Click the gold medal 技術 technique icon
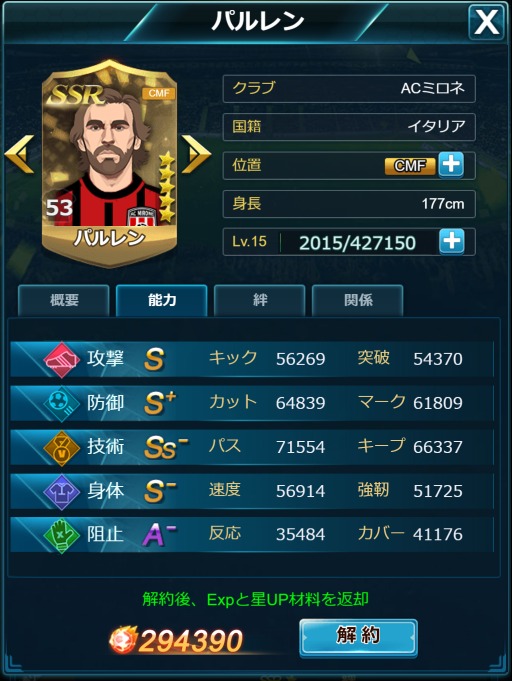 click(61, 448)
